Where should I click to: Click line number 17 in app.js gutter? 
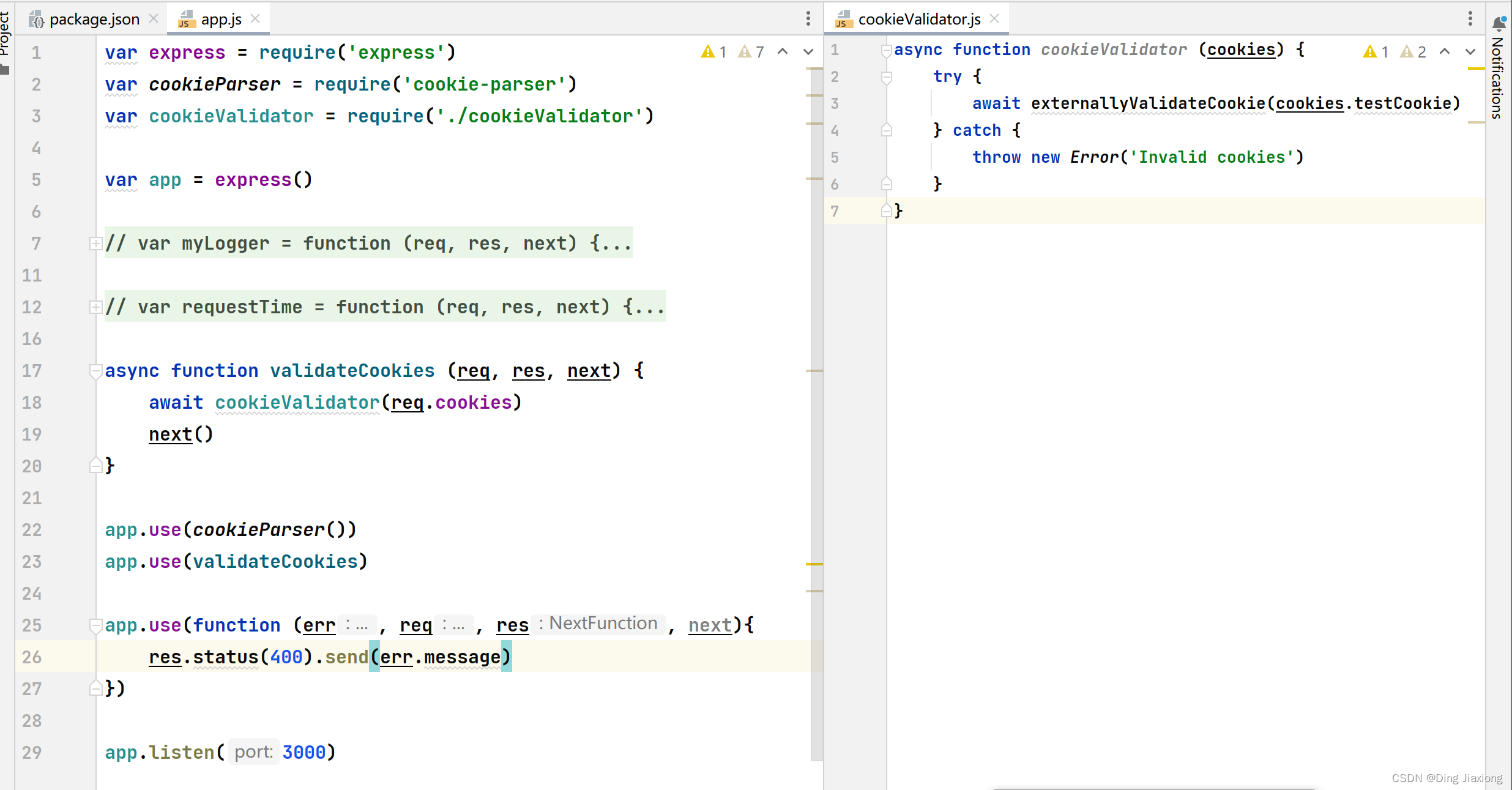pos(32,371)
